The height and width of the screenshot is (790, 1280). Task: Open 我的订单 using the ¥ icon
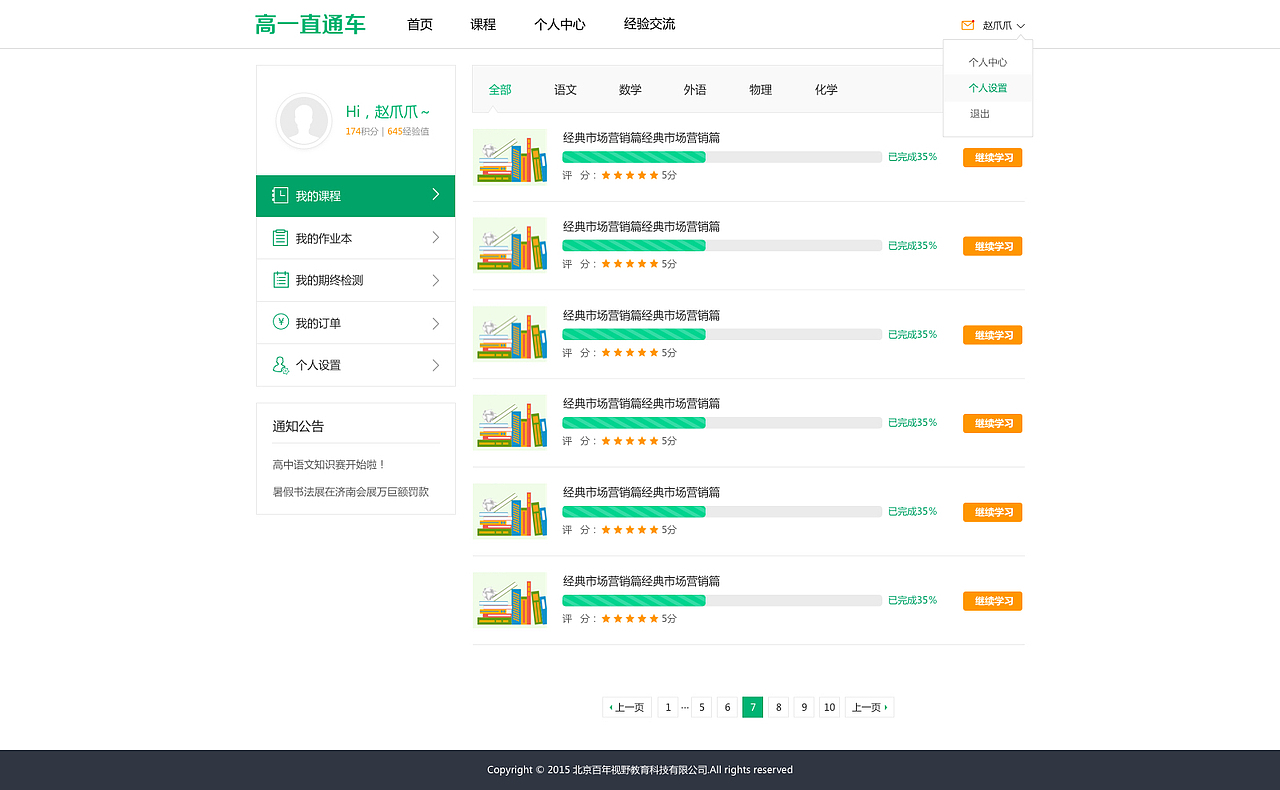(x=279, y=322)
